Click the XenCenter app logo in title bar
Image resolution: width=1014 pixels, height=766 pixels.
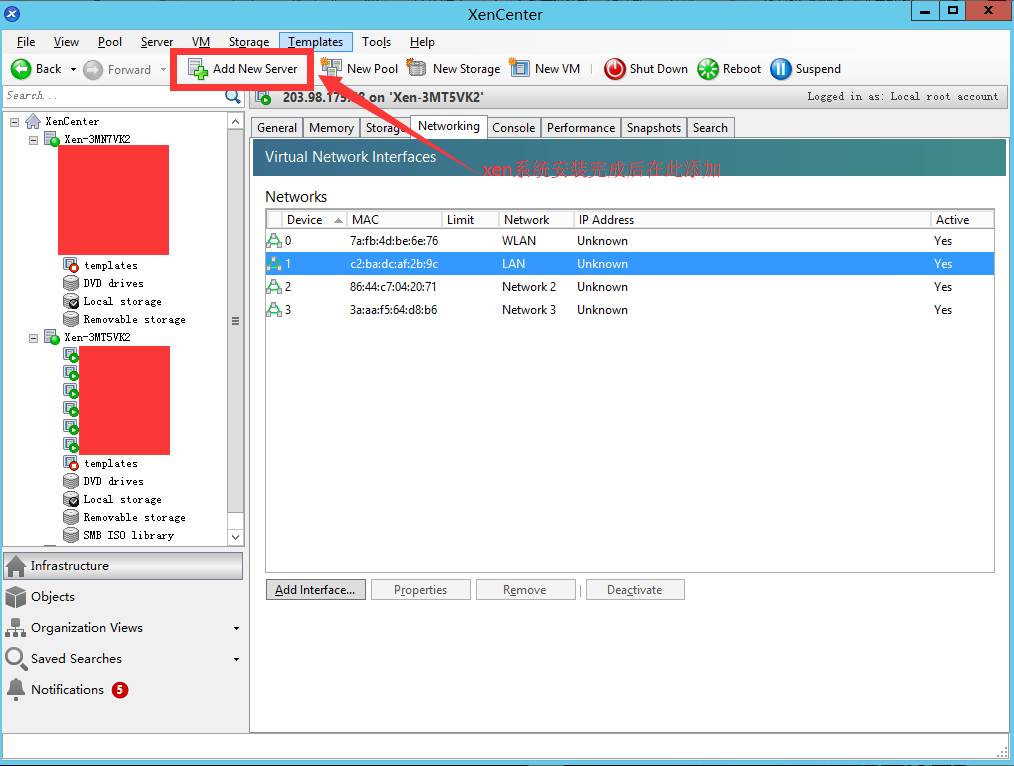click(12, 13)
